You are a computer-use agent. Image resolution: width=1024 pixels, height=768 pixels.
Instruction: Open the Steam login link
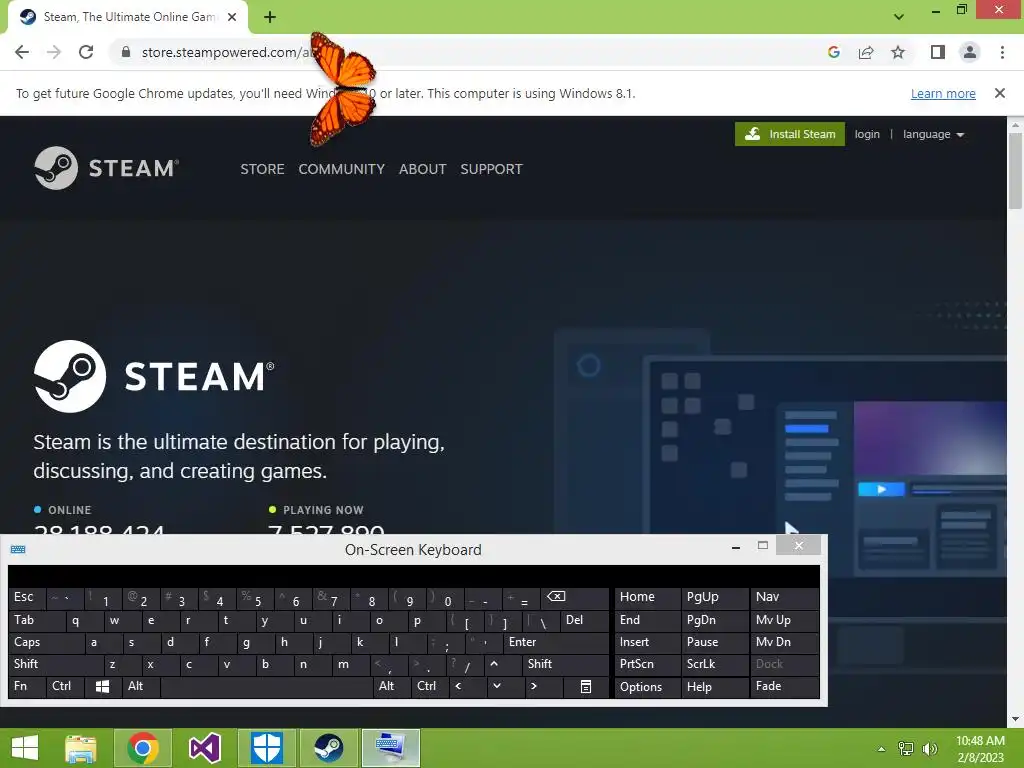click(867, 134)
